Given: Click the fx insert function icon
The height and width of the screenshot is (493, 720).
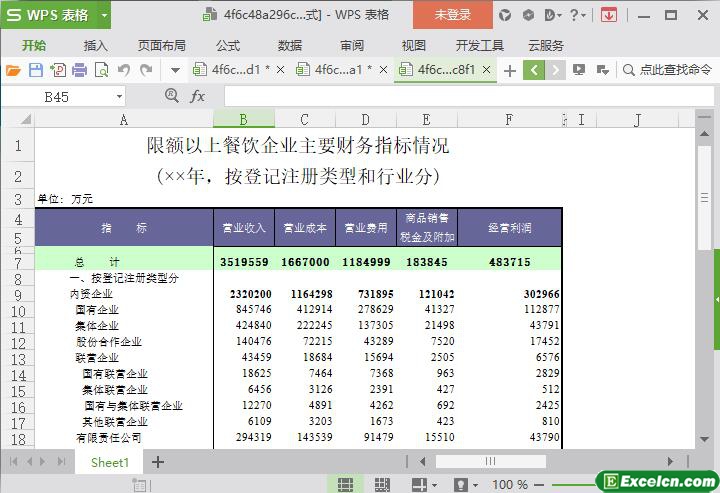Looking at the screenshot, I should [198, 96].
